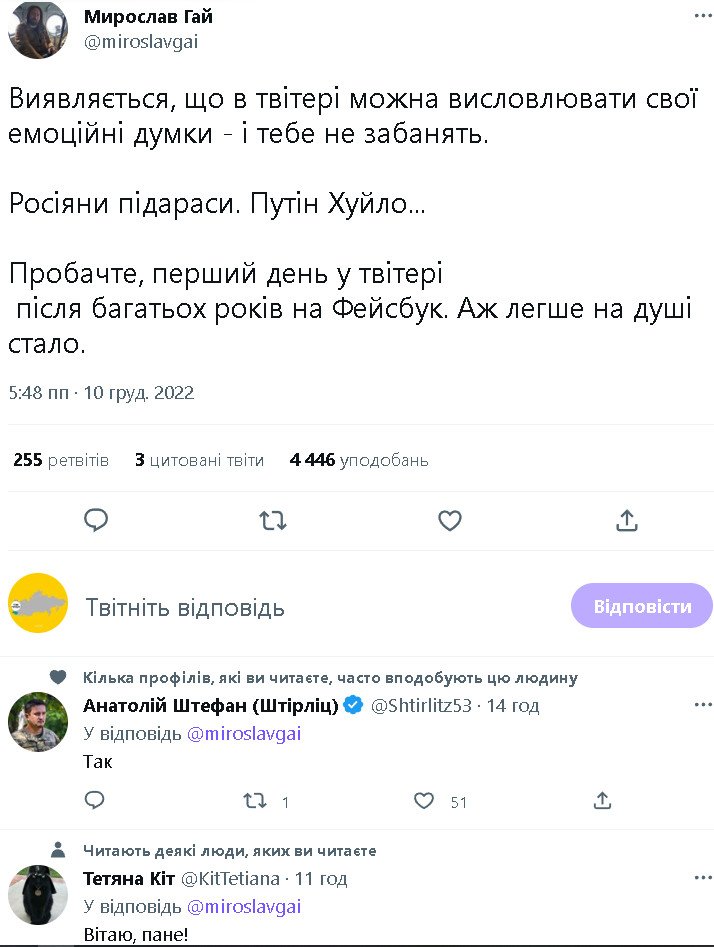
Task: Retweet Анатолій Штефан's reply
Action: [x=257, y=800]
